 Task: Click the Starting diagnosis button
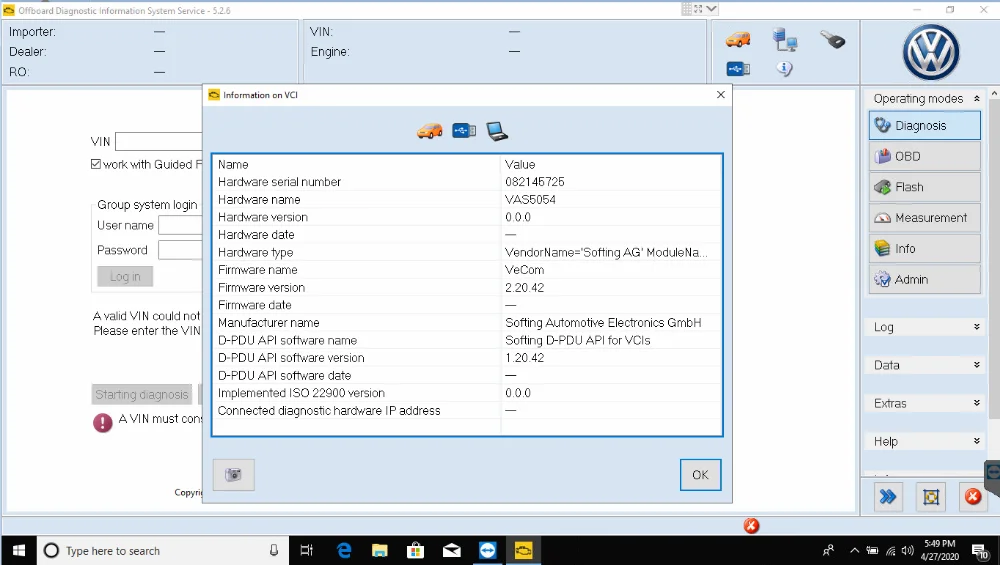click(x=142, y=394)
